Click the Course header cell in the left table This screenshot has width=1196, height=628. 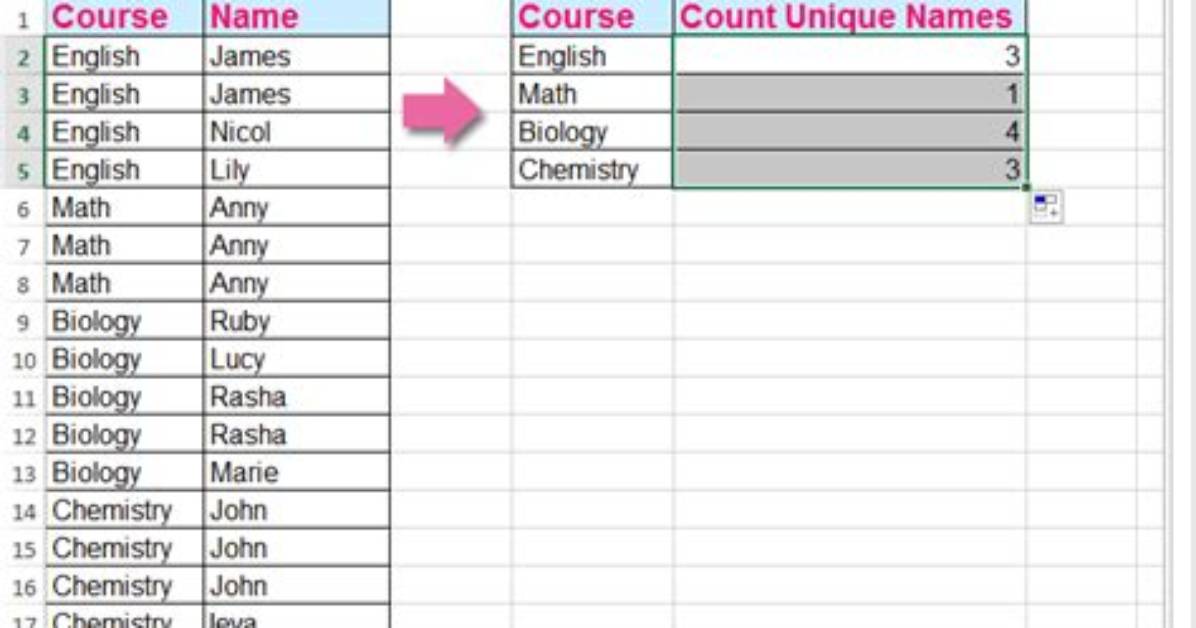pos(124,17)
